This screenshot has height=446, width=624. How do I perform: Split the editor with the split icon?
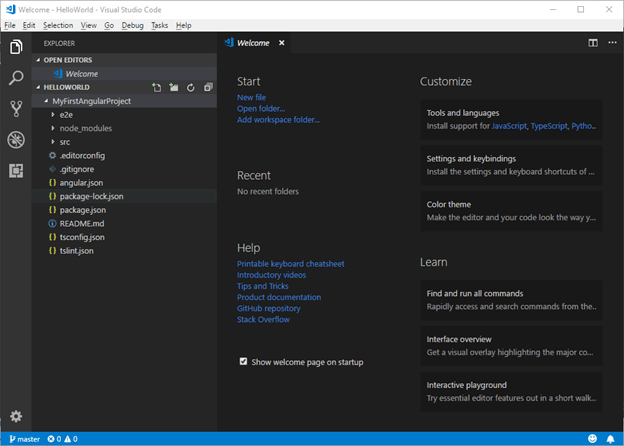(593, 43)
